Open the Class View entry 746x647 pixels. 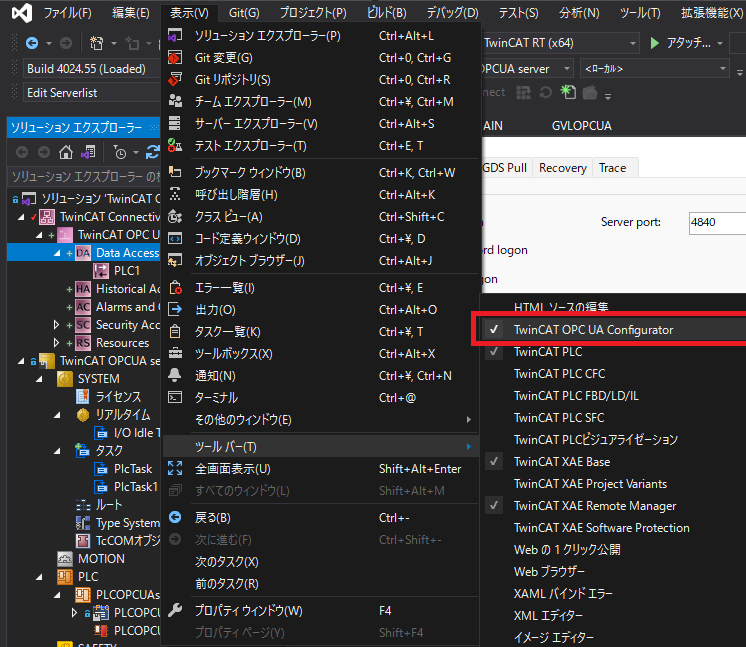[x=320, y=217]
